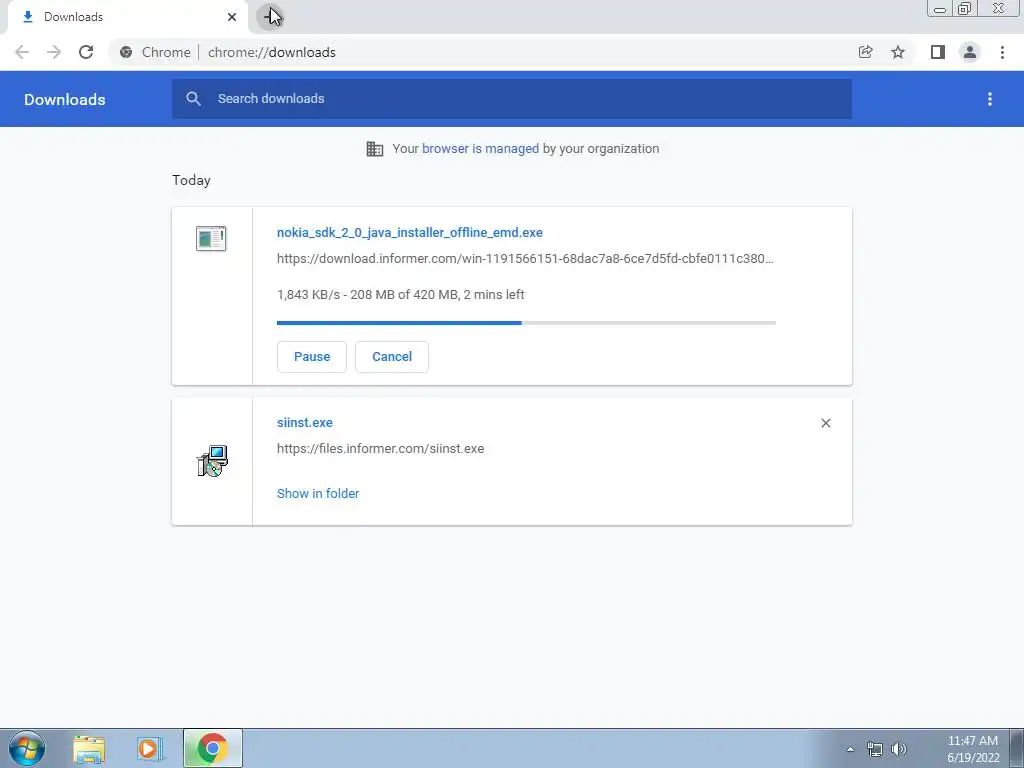1024x768 pixels.
Task: Select the Downloads tab
Action: [x=127, y=17]
